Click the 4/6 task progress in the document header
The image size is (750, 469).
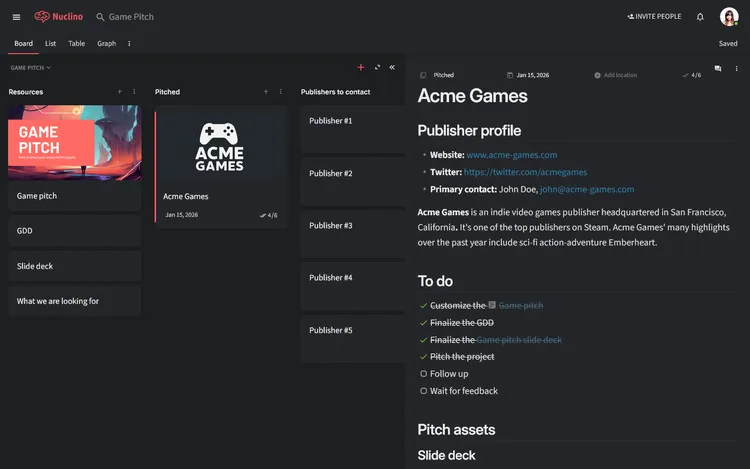click(x=692, y=75)
